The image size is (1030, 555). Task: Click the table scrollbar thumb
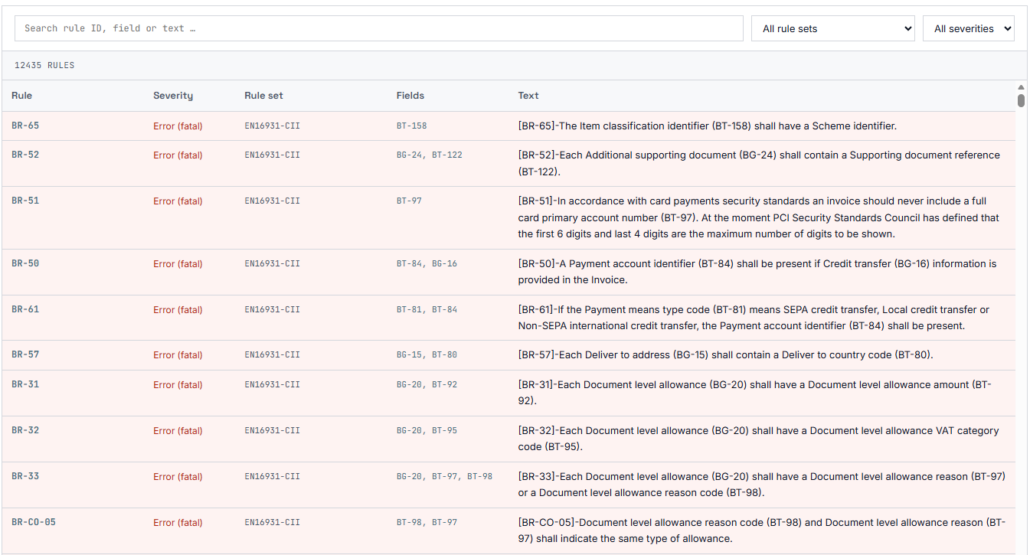[1021, 100]
